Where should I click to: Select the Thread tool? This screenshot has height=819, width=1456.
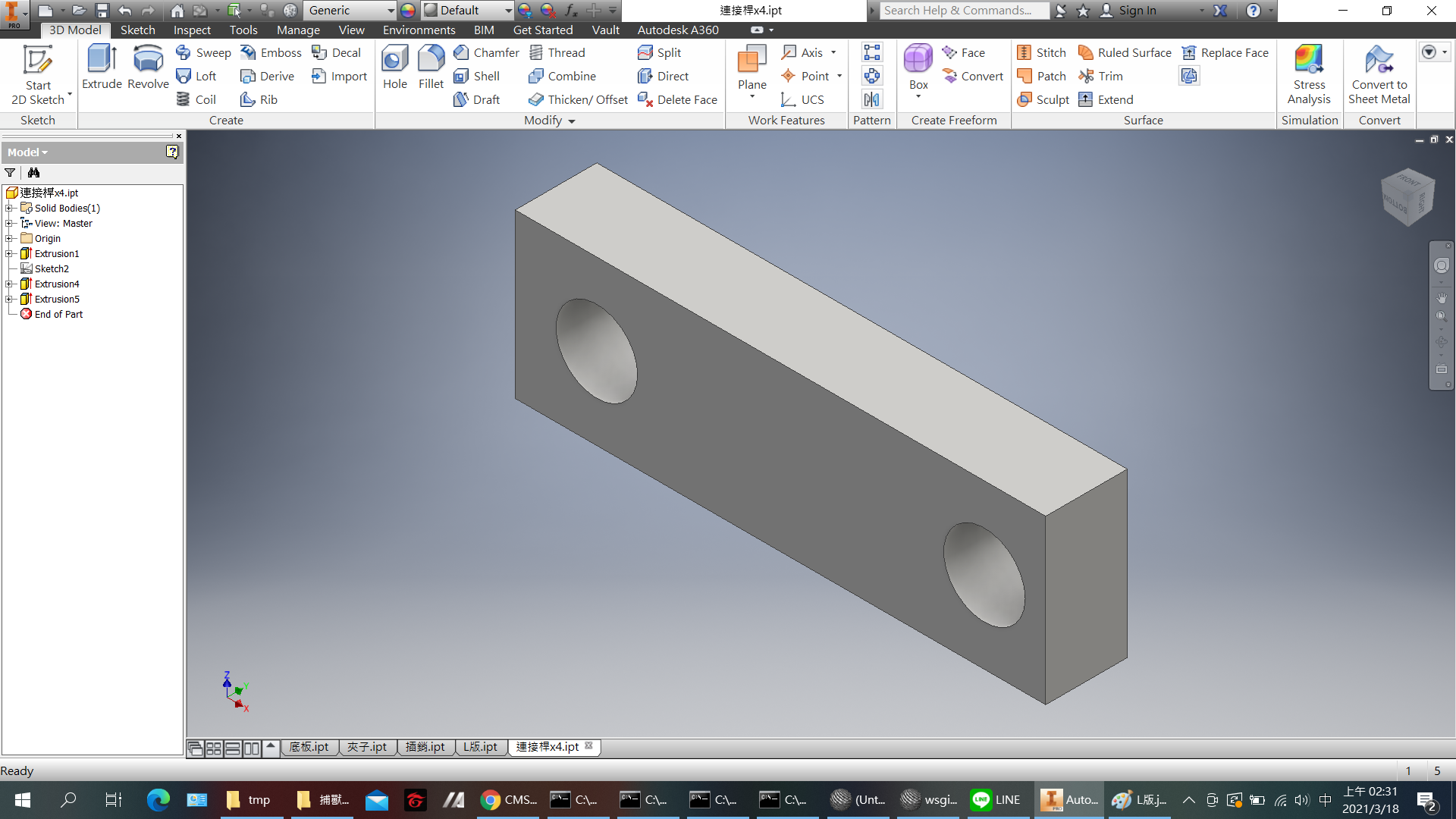pos(557,52)
